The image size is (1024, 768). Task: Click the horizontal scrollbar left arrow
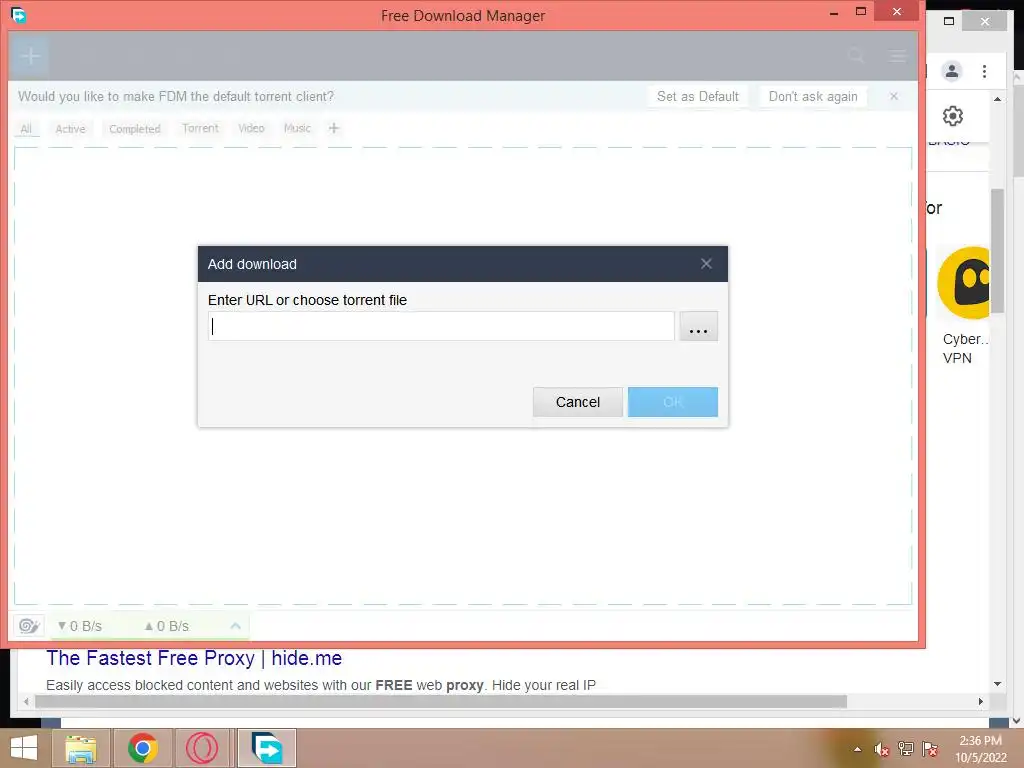pyautogui.click(x=26, y=701)
